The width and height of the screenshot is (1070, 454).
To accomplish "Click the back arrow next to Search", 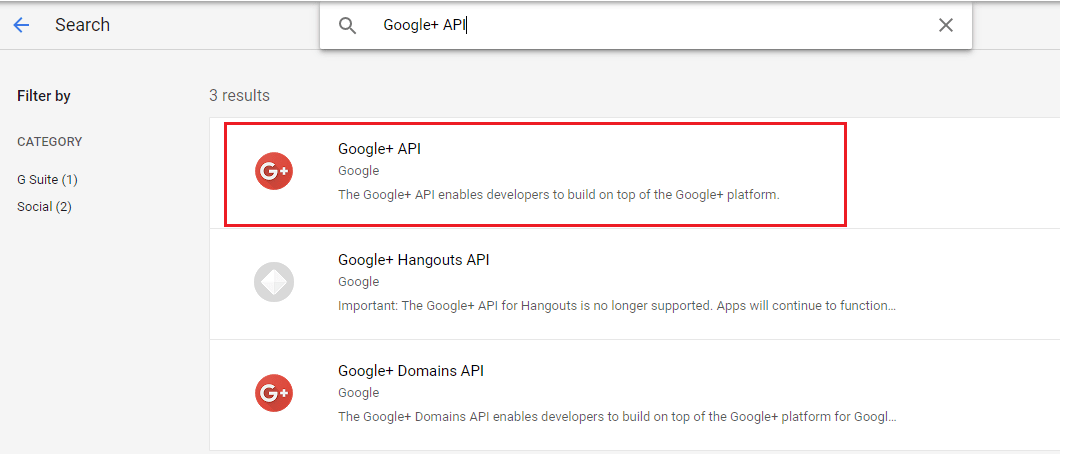I will click(21, 25).
